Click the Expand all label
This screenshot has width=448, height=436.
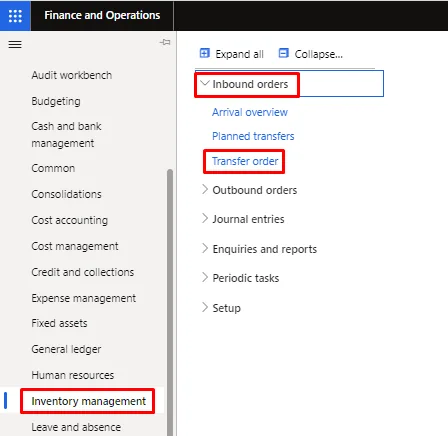click(x=239, y=54)
